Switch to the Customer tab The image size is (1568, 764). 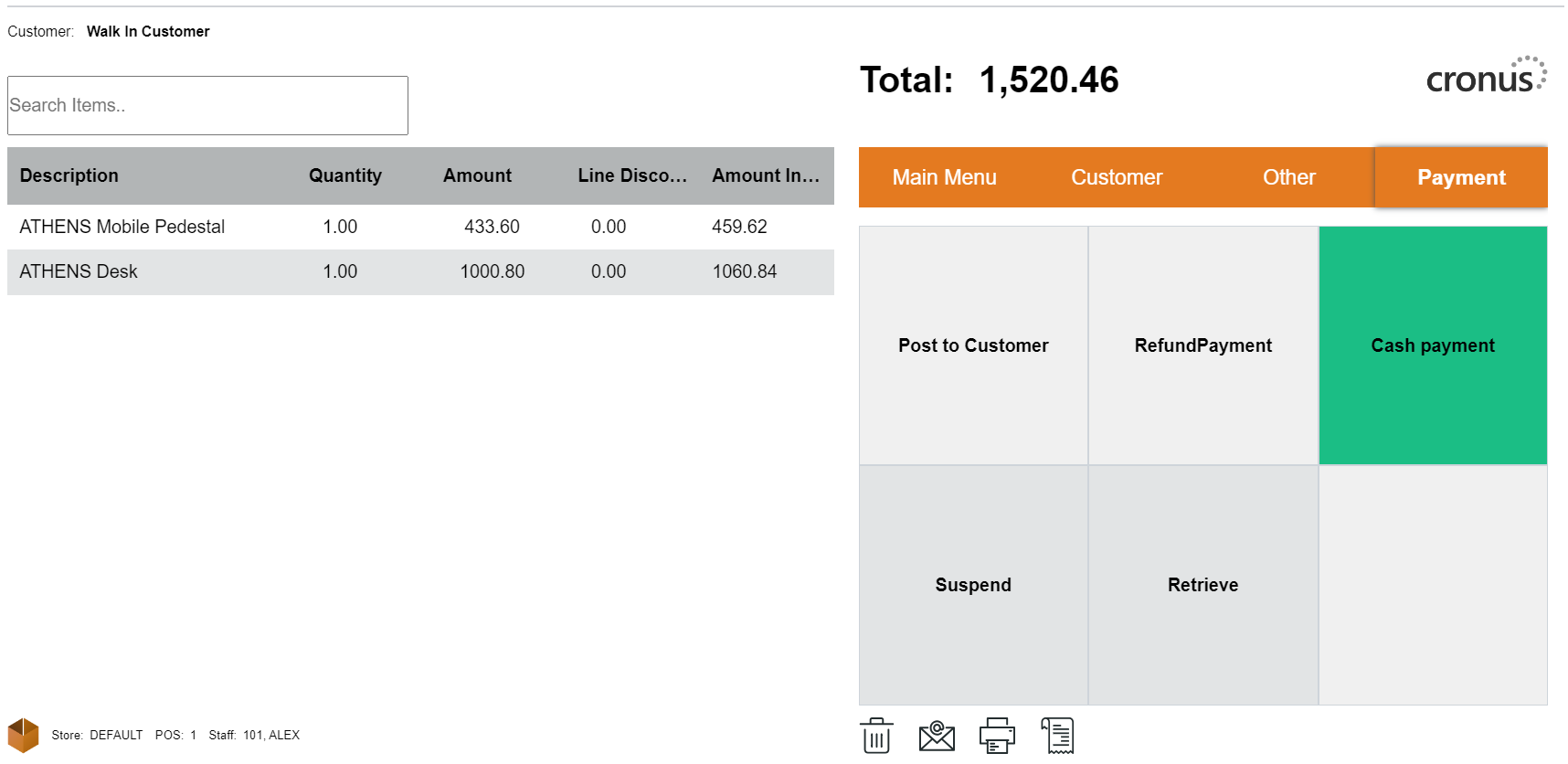click(x=1116, y=177)
